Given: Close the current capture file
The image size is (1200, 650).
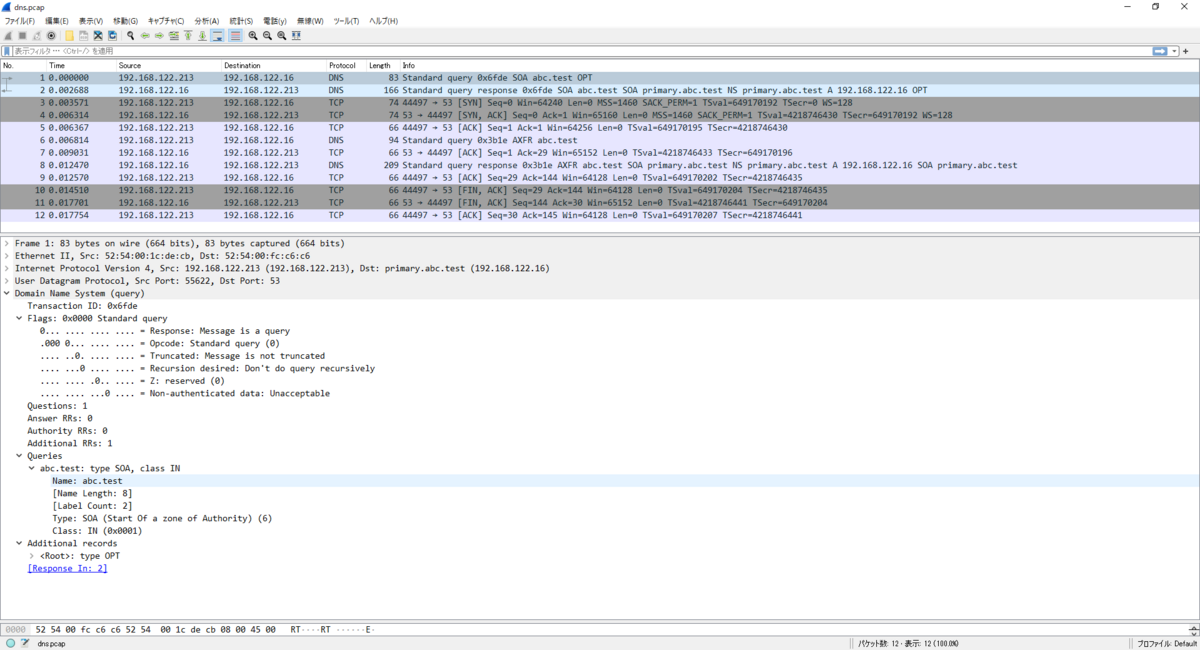Looking at the screenshot, I should (97, 36).
